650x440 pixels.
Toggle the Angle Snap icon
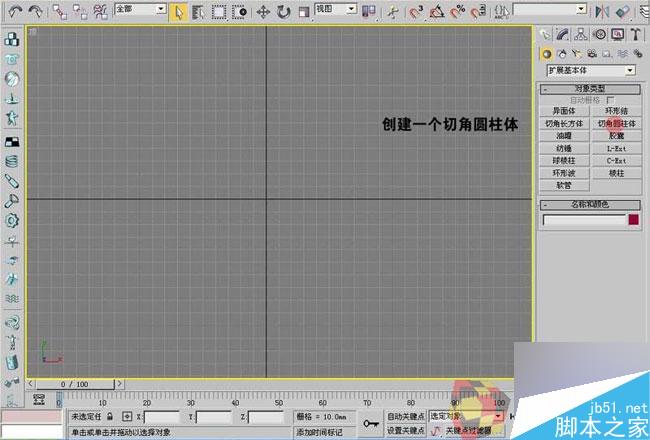point(437,12)
